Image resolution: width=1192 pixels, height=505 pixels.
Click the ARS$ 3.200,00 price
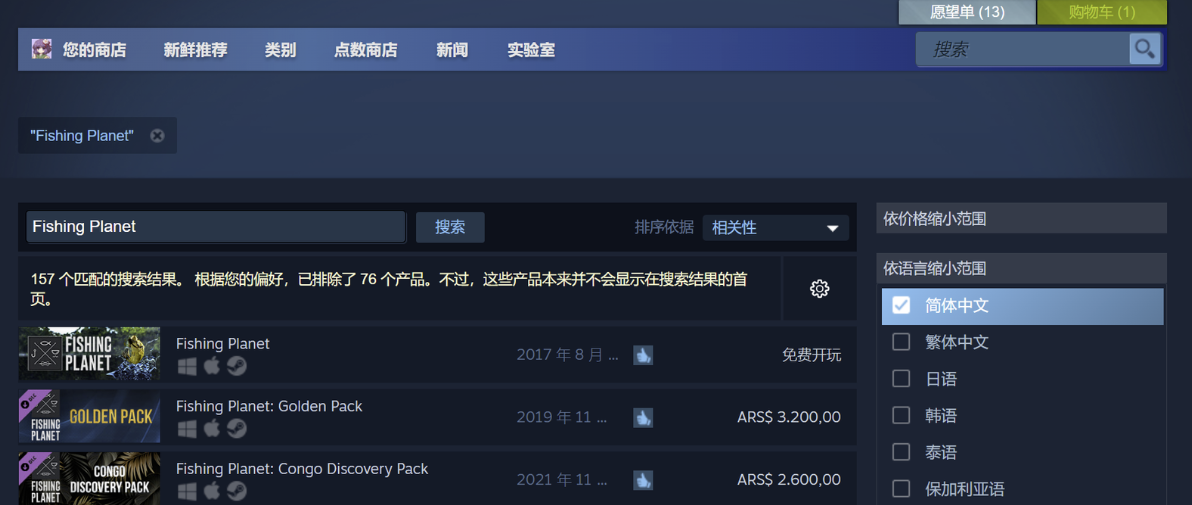[789, 418]
